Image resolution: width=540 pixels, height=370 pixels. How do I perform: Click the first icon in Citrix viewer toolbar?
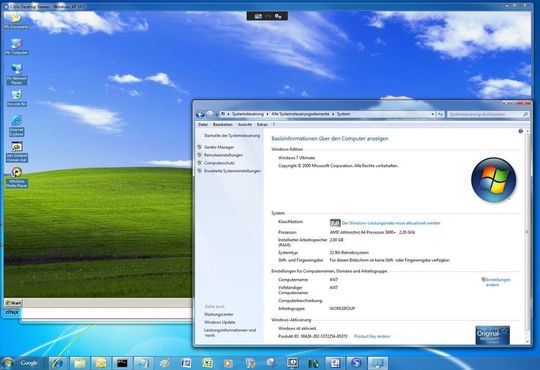[x=258, y=16]
